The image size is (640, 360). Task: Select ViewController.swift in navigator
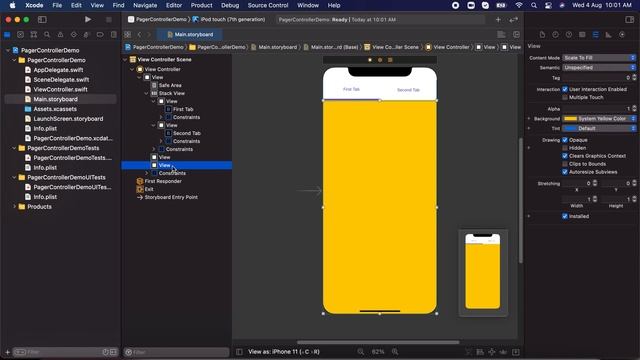point(60,89)
